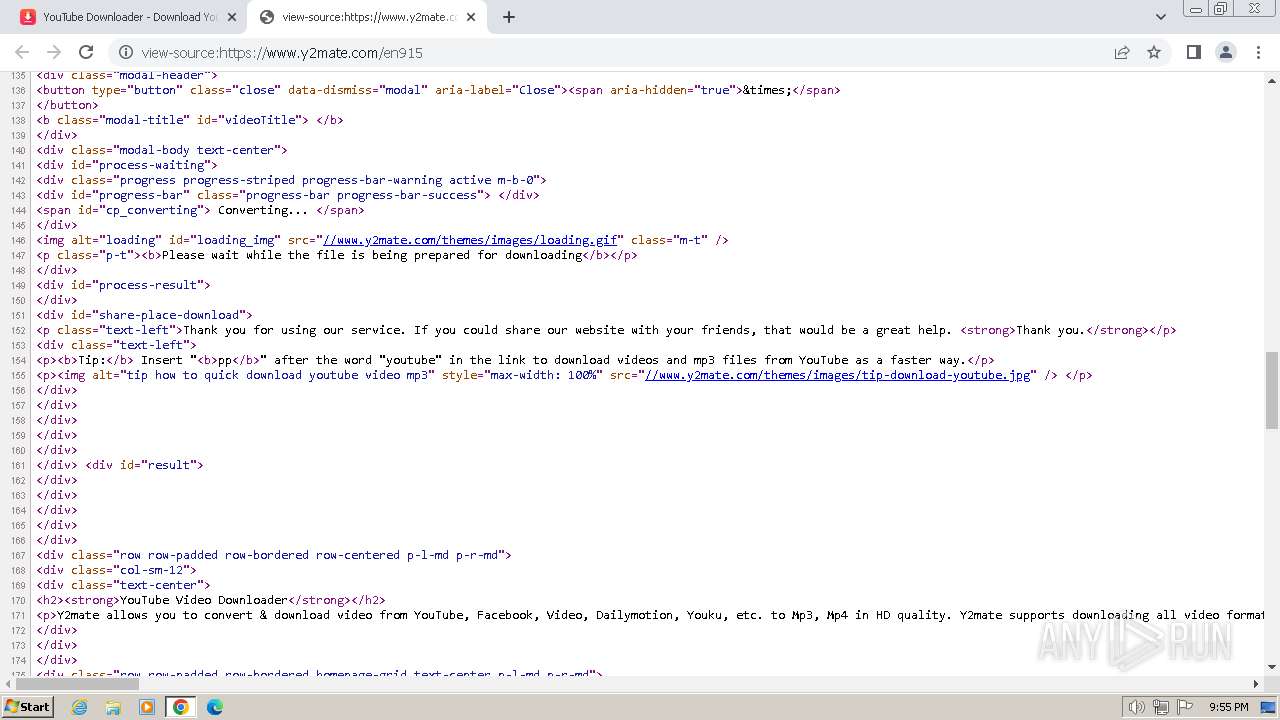Click the id="process-waiting" line
Image resolution: width=1280 pixels, height=720 pixels.
127,165
